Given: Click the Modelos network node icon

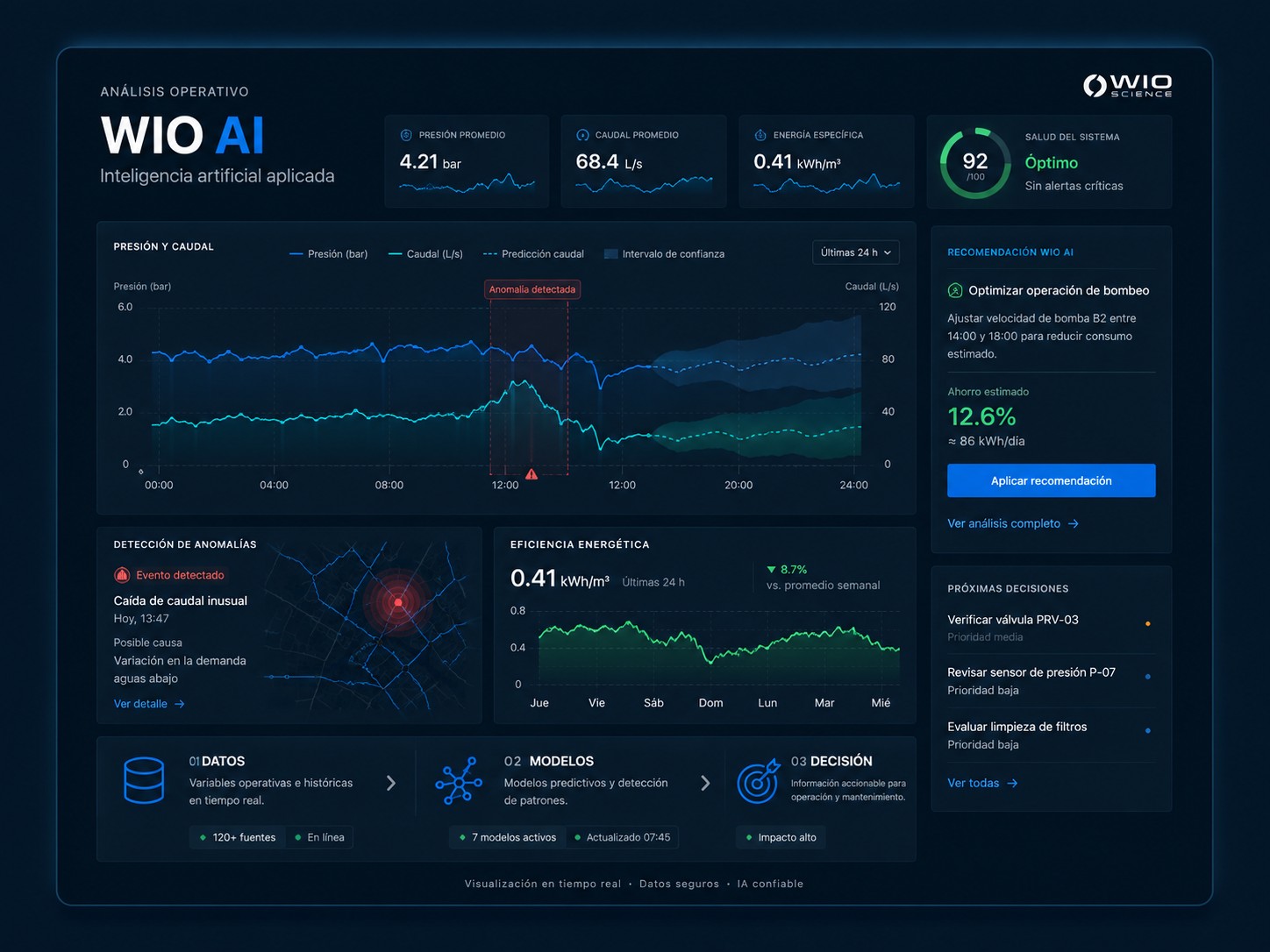Looking at the screenshot, I should (x=459, y=781).
